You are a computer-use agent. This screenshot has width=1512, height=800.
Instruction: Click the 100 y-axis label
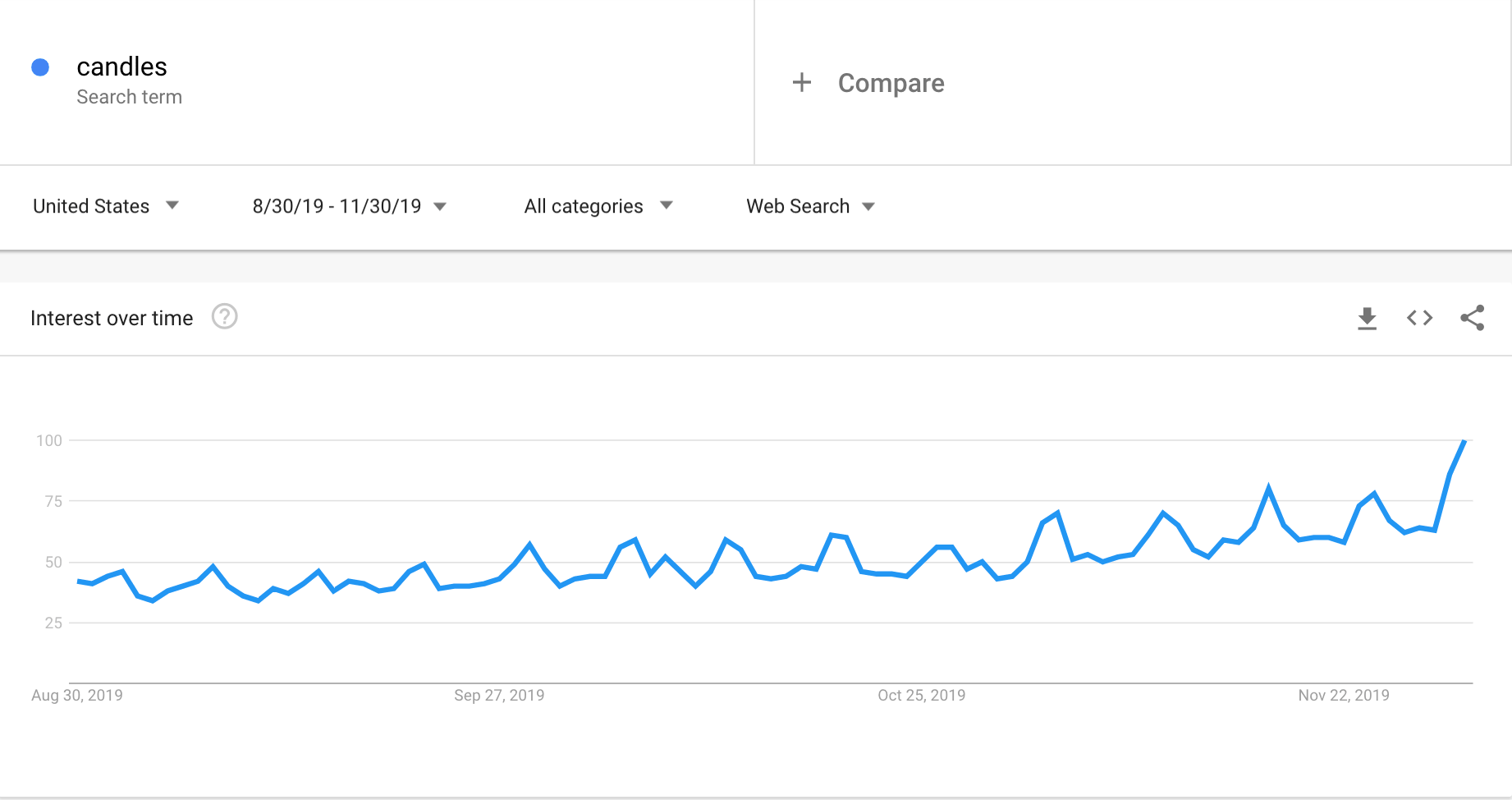click(x=49, y=440)
